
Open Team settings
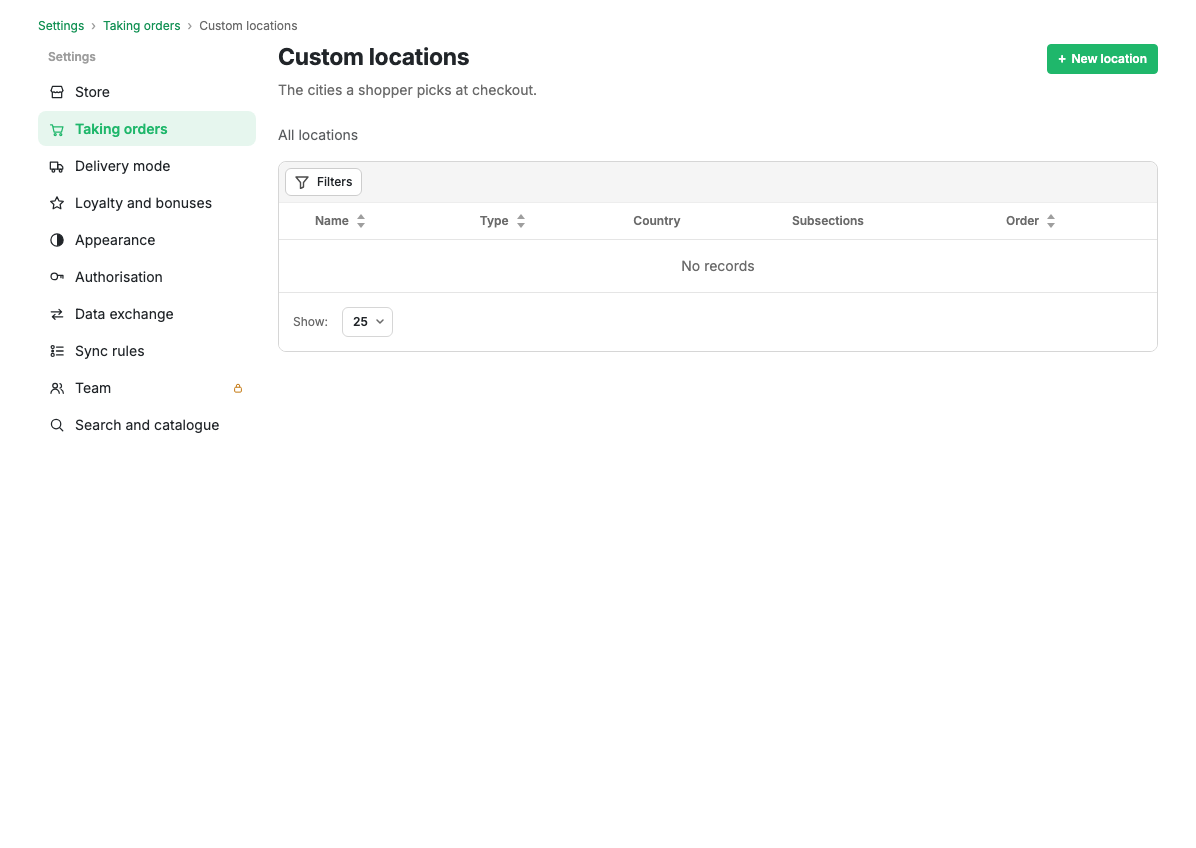(x=146, y=388)
